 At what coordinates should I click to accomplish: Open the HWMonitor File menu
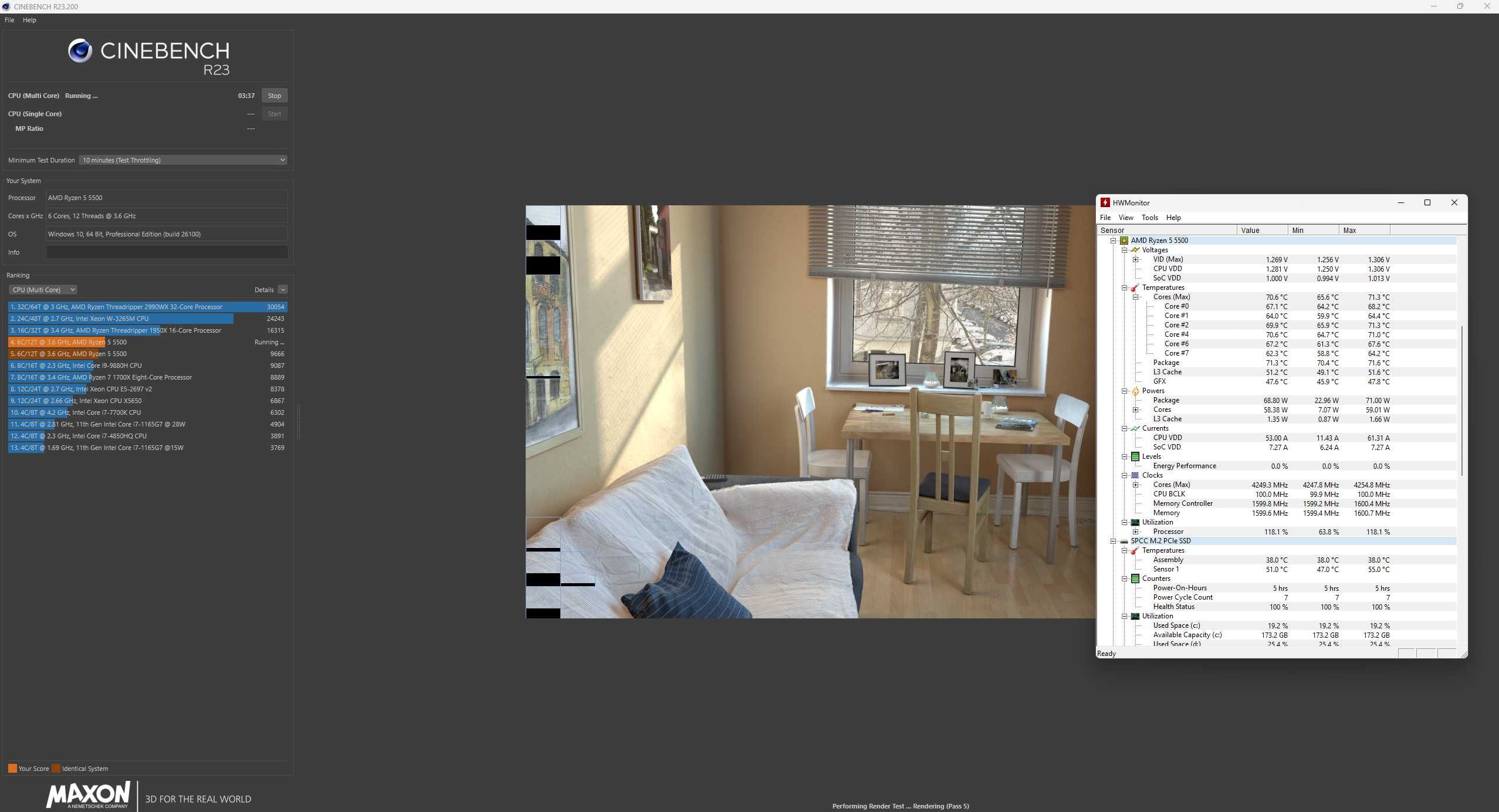1105,218
